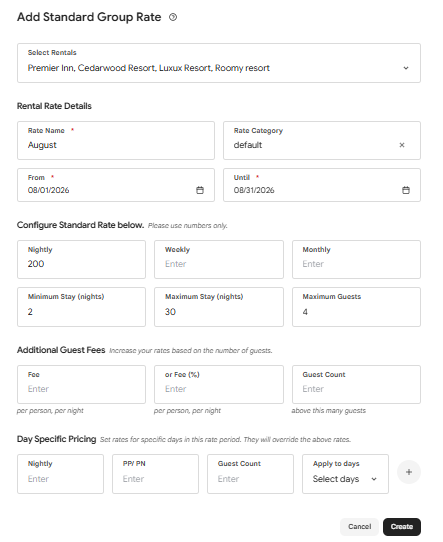This screenshot has width=443, height=542.
Task: Click the Rate Category field
Action: pos(322,140)
